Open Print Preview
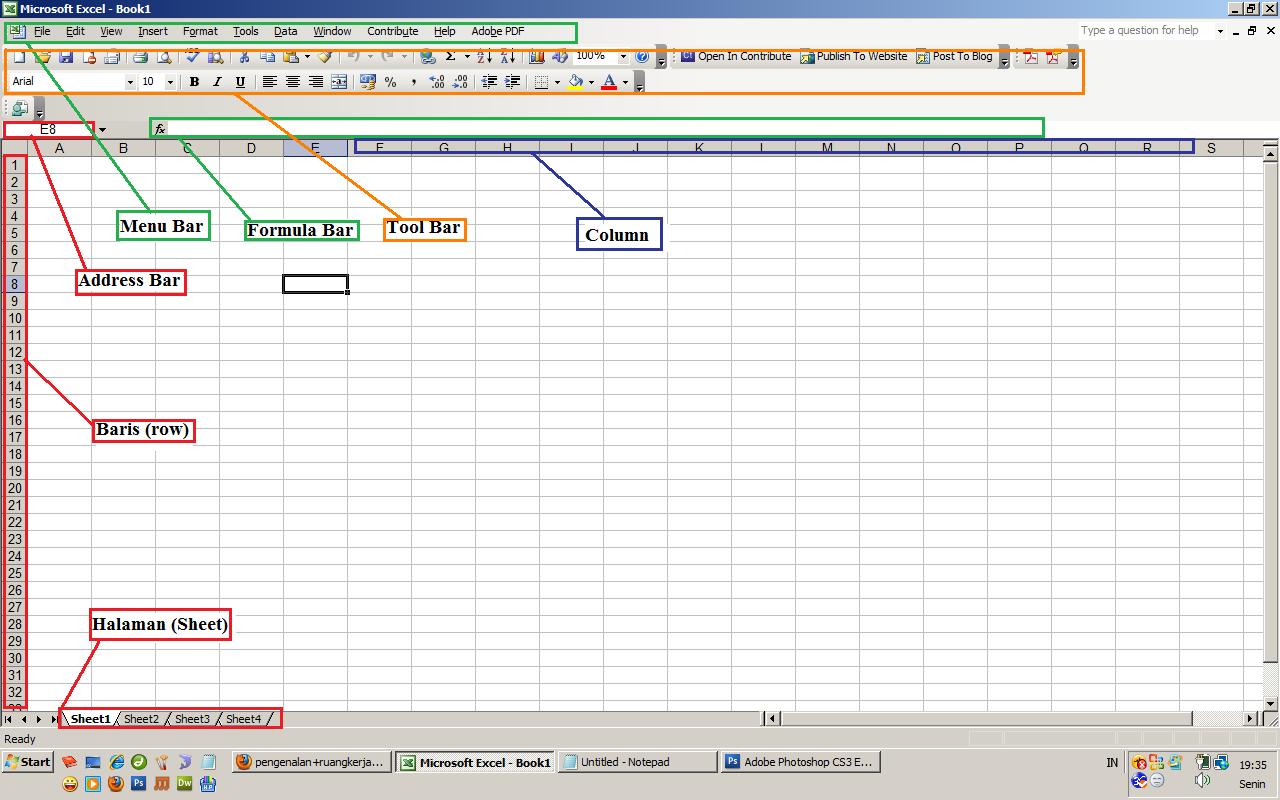This screenshot has height=800, width=1280. pyautogui.click(x=165, y=57)
